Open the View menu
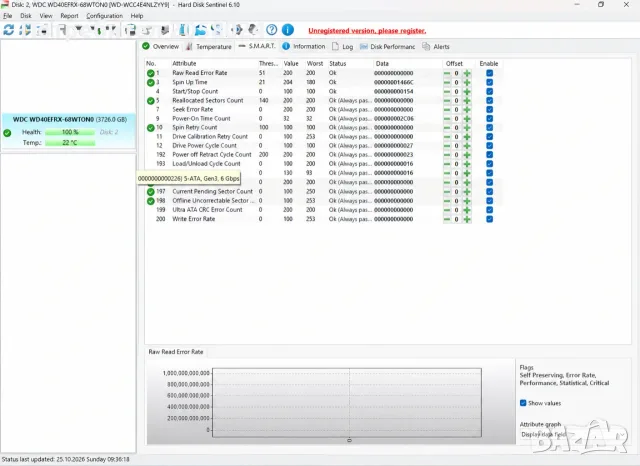 [x=46, y=16]
